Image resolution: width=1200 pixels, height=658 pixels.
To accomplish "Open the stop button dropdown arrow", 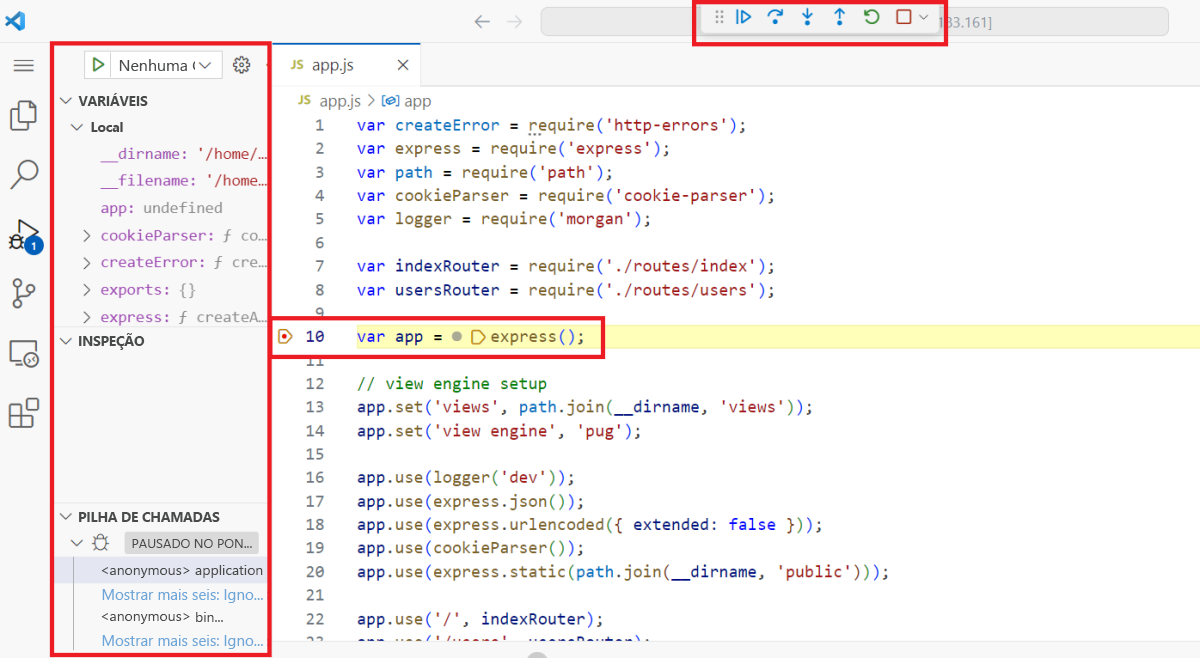I will click(924, 17).
